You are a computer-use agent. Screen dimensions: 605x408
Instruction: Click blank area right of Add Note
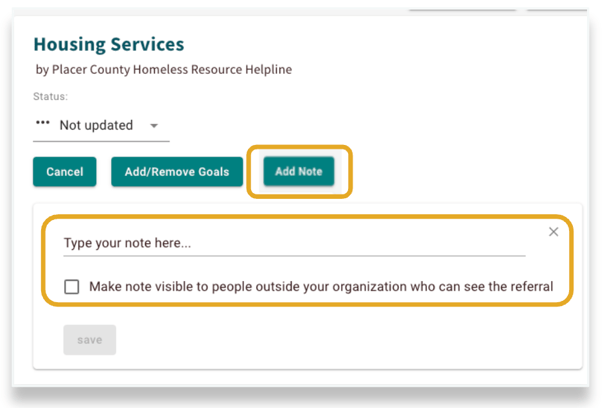pyautogui.click(x=460, y=172)
